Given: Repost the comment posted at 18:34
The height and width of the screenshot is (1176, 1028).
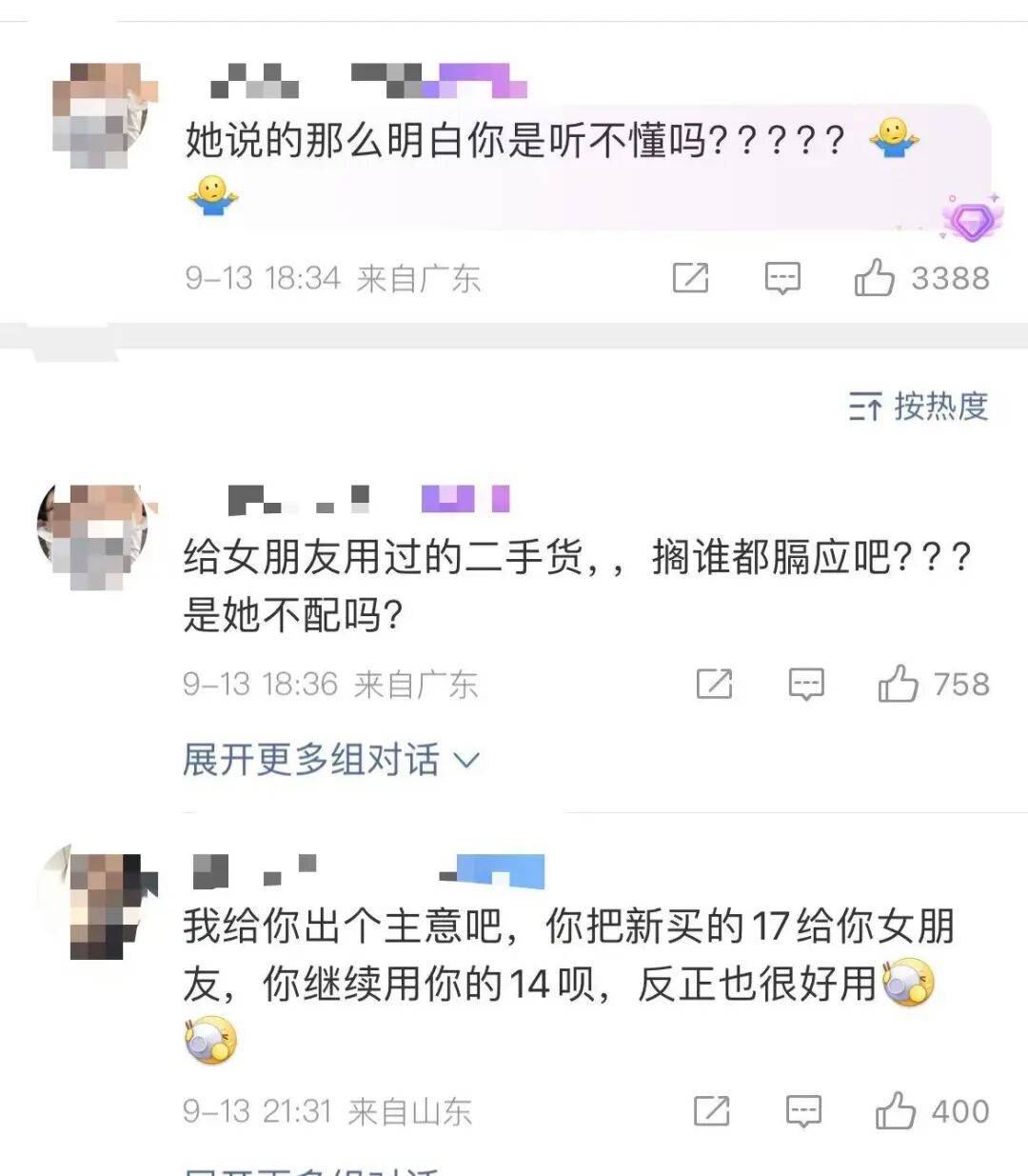Looking at the screenshot, I should point(690,278).
